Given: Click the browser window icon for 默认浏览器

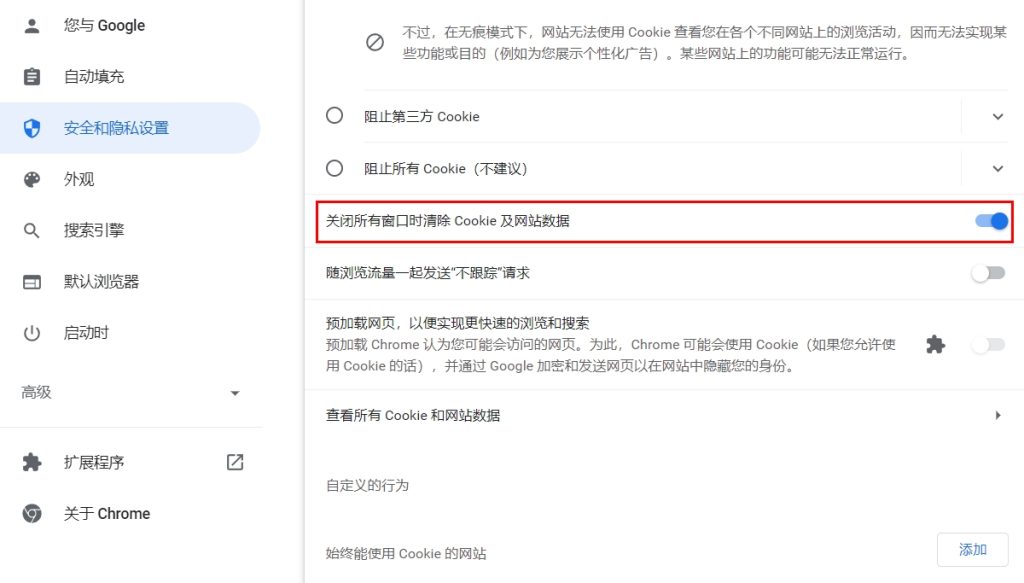Looking at the screenshot, I should pyautogui.click(x=31, y=282).
